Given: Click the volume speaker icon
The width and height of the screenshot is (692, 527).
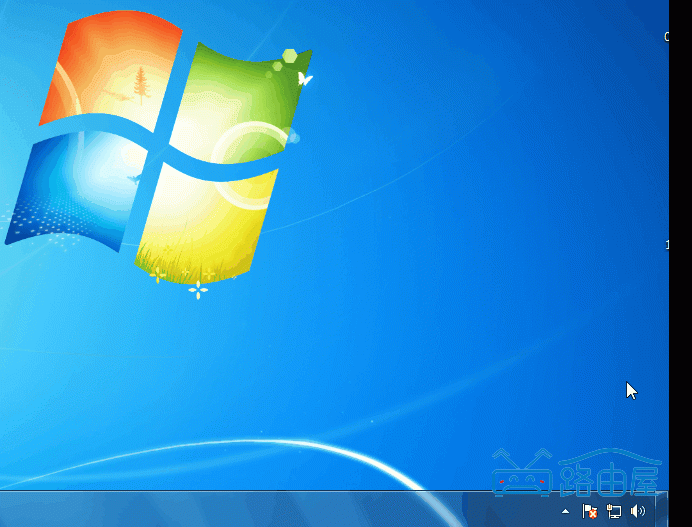Looking at the screenshot, I should point(637,511).
